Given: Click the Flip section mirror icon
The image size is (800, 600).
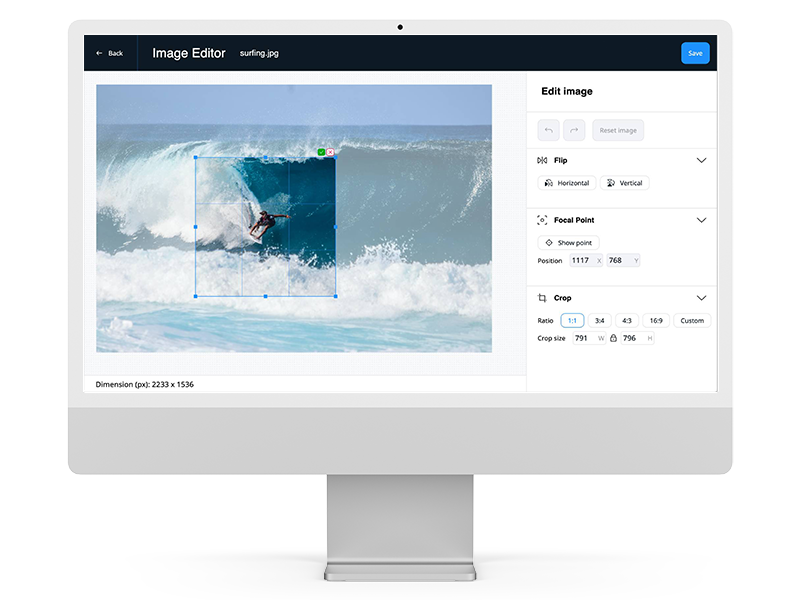Looking at the screenshot, I should pyautogui.click(x=542, y=160).
